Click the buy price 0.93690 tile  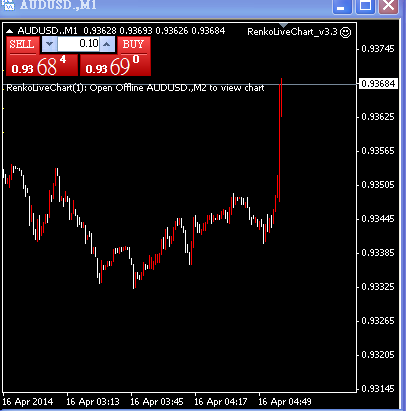[115, 65]
